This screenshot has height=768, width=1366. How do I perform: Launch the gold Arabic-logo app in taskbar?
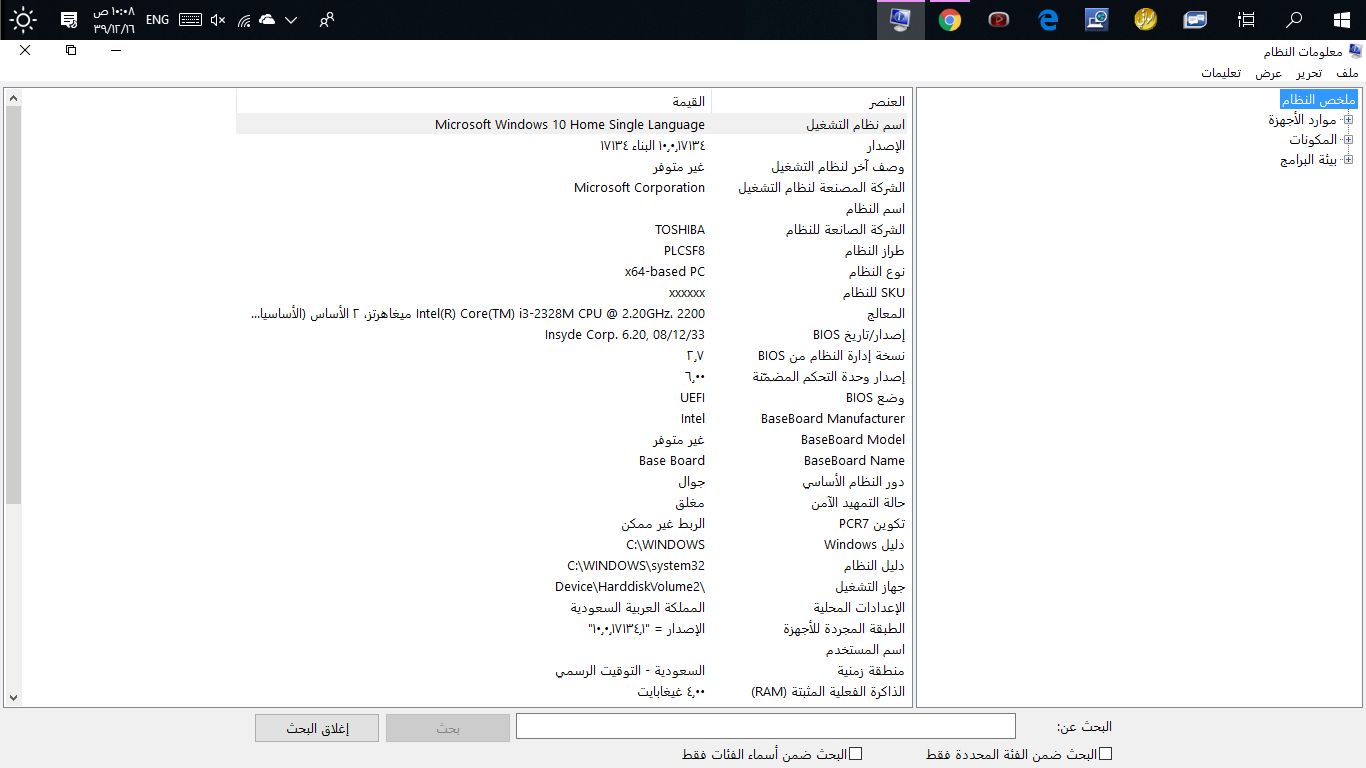coord(1146,19)
